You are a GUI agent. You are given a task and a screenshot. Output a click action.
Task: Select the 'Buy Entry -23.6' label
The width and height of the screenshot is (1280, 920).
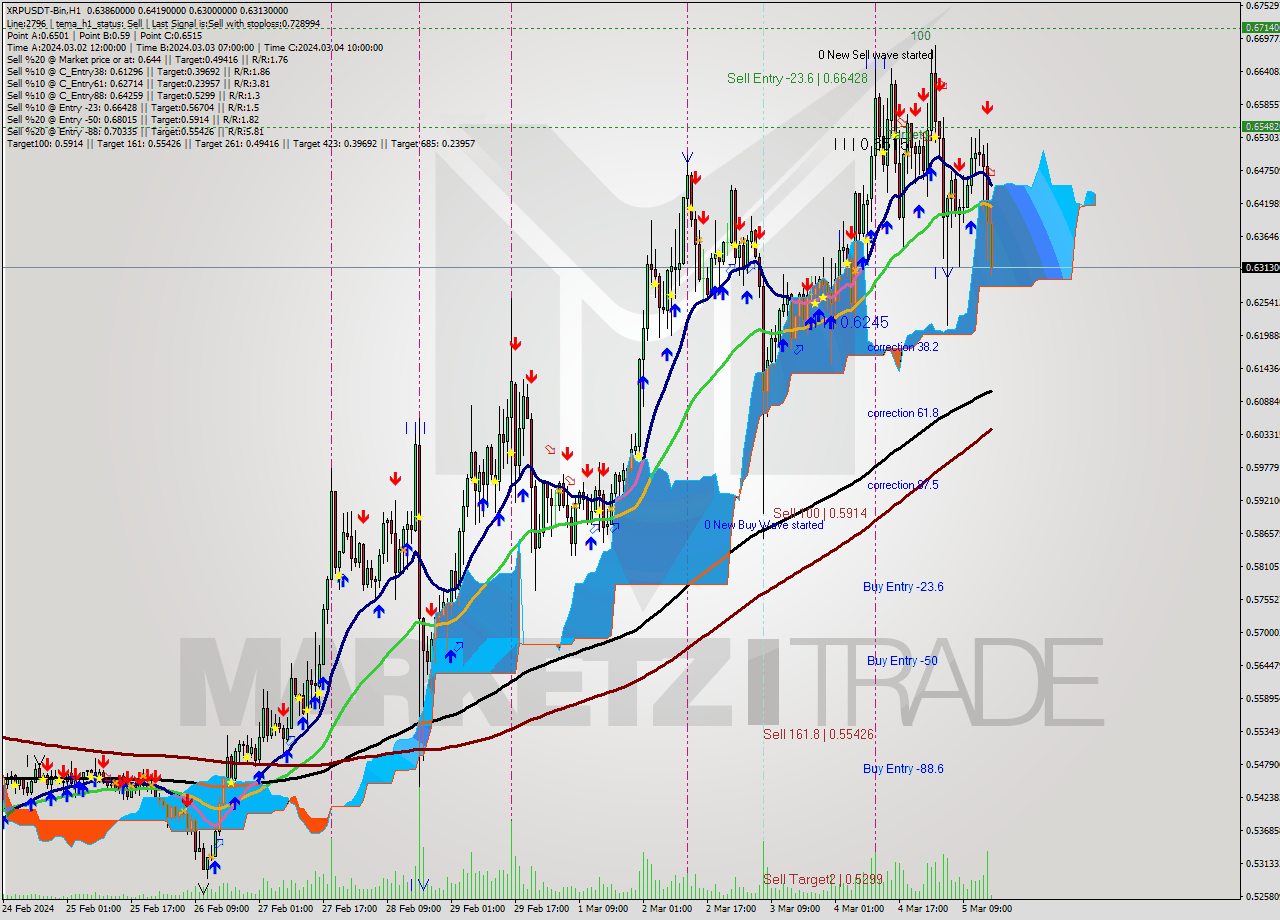903,587
